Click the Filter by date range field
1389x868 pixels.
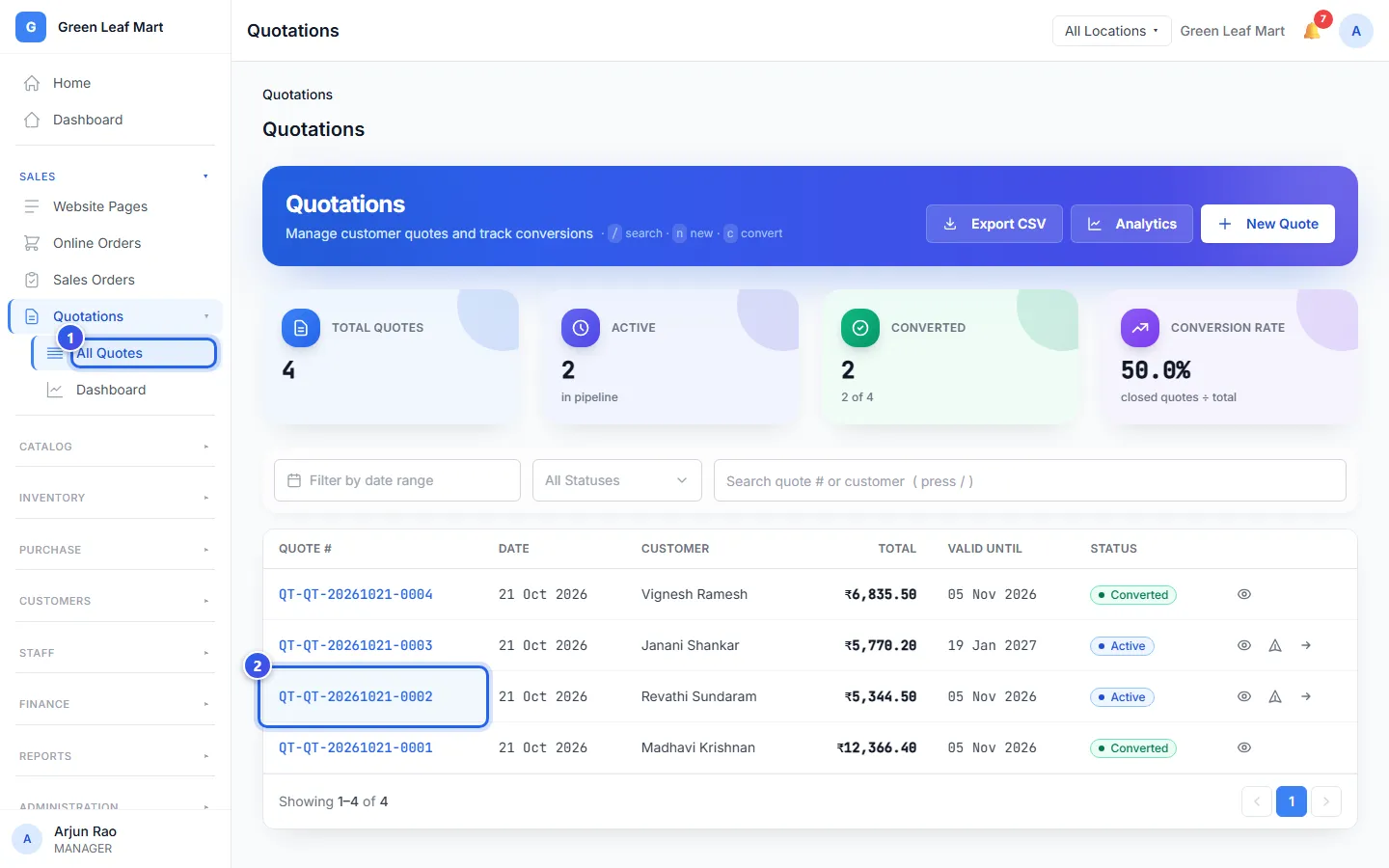[x=397, y=480]
